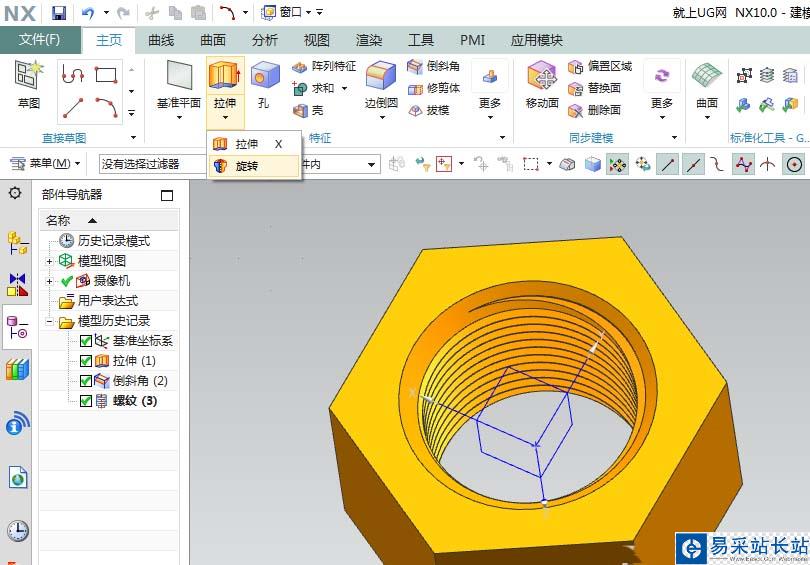810x565 pixels.
Task: Open the Extrude (拉伸) dropdown arrow
Action: pyautogui.click(x=225, y=118)
